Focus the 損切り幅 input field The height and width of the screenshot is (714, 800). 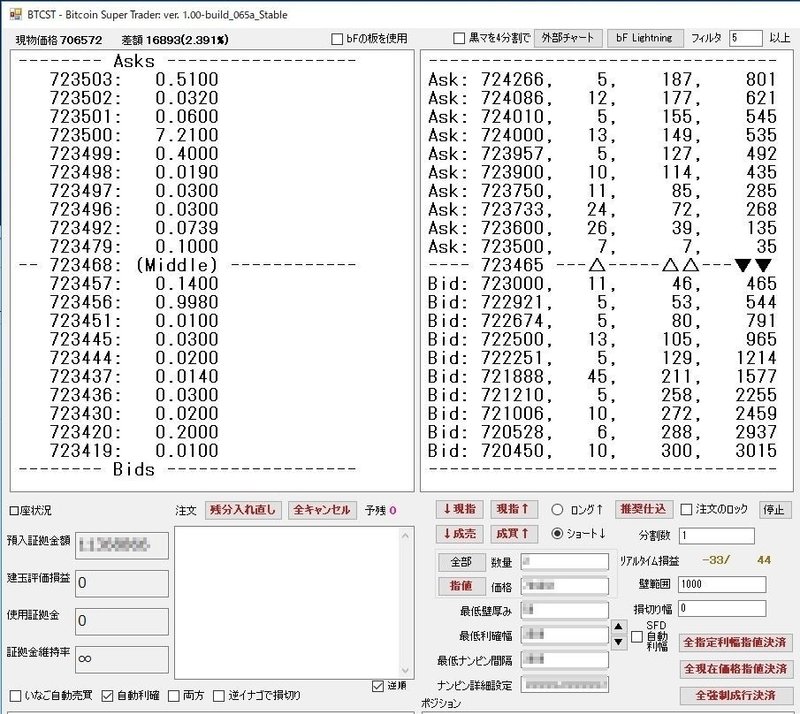coord(722,608)
